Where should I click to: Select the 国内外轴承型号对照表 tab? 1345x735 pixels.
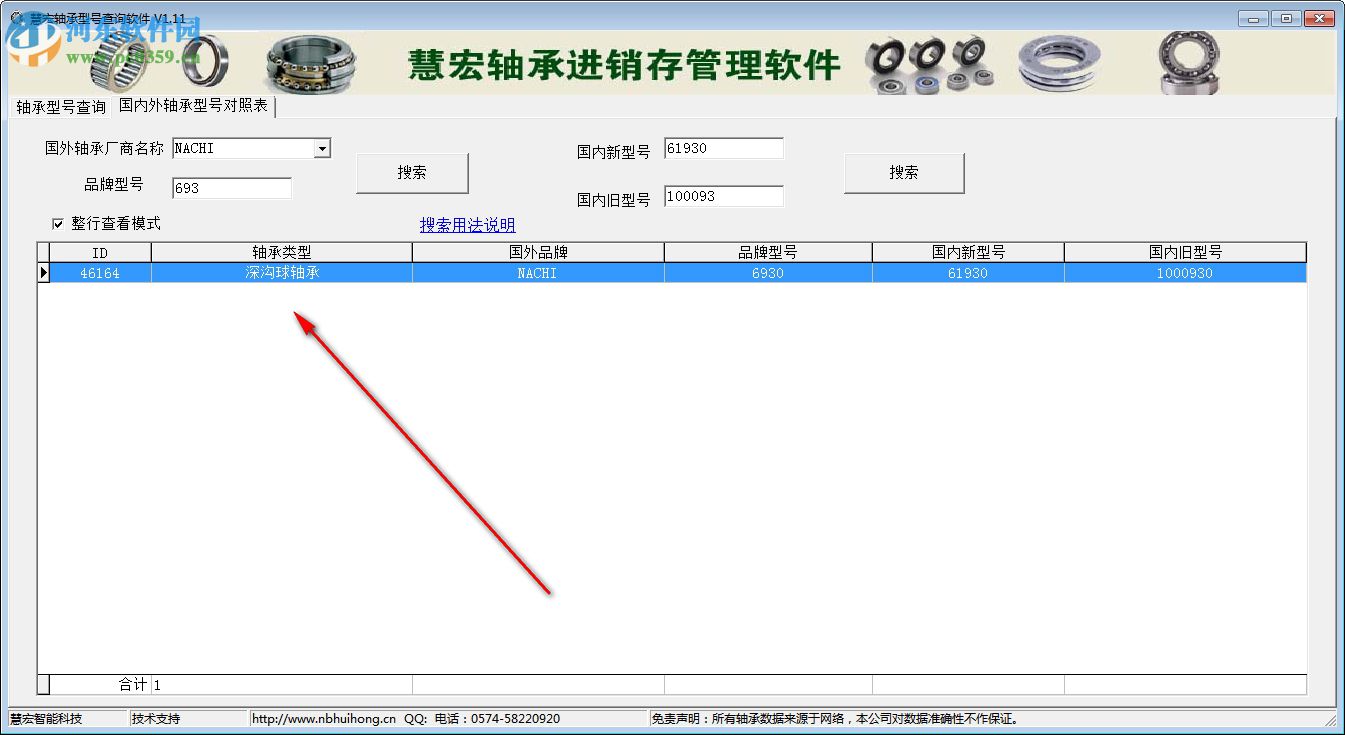(193, 106)
